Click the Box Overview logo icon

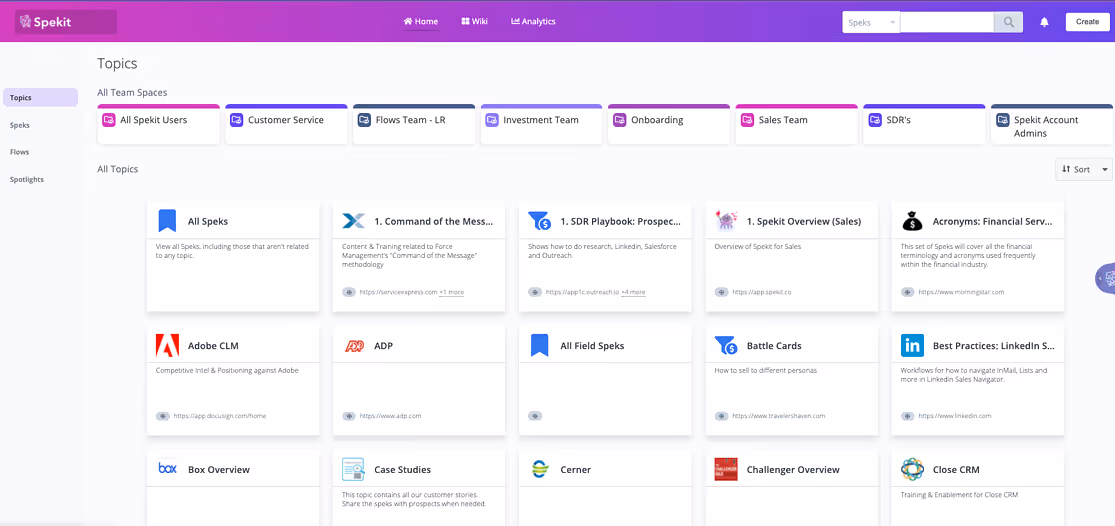click(x=167, y=469)
